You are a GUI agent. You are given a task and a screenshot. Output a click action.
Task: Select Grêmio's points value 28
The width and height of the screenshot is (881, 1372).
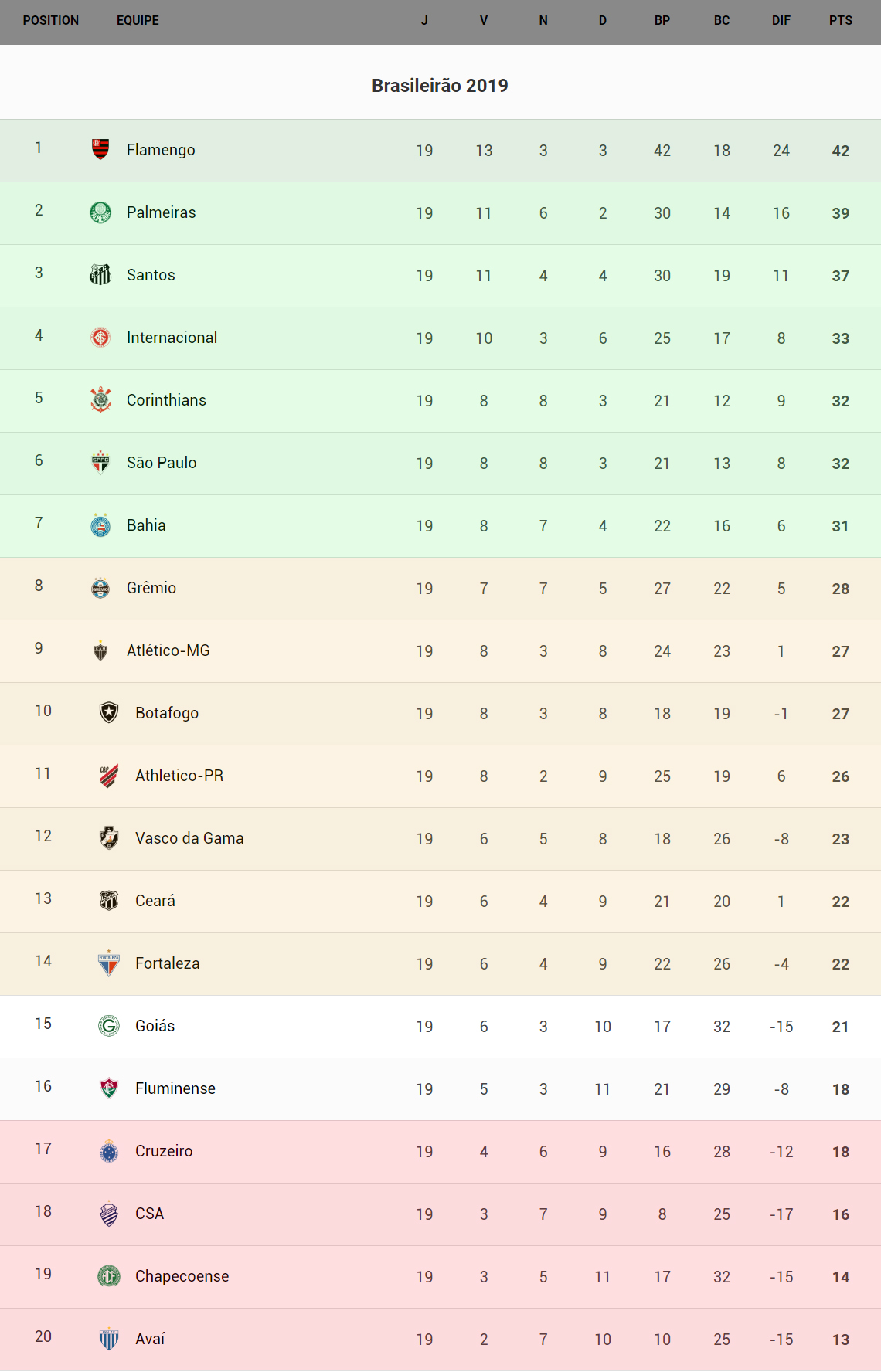[840, 589]
